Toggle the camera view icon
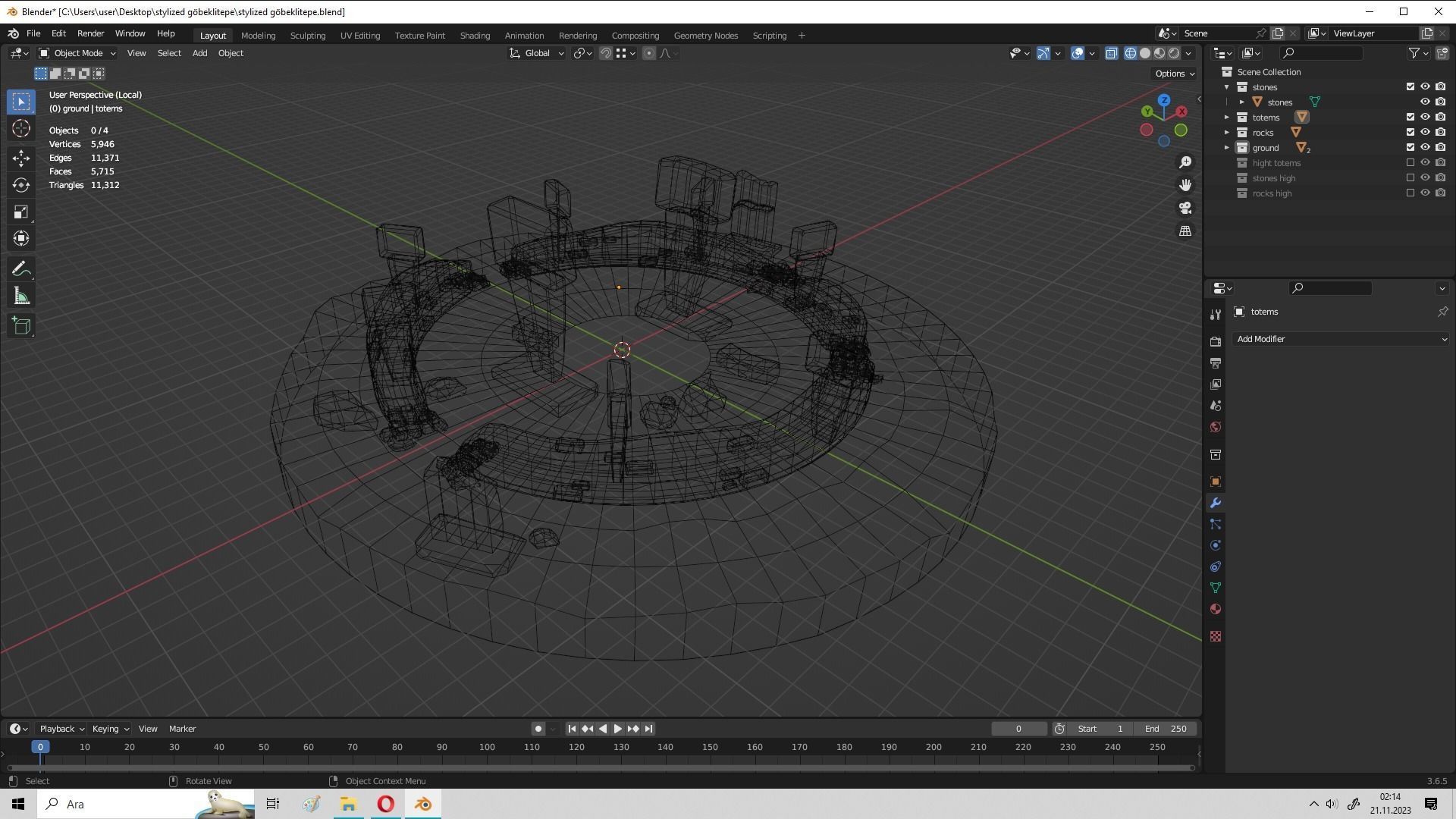Image resolution: width=1456 pixels, height=819 pixels. [1185, 208]
